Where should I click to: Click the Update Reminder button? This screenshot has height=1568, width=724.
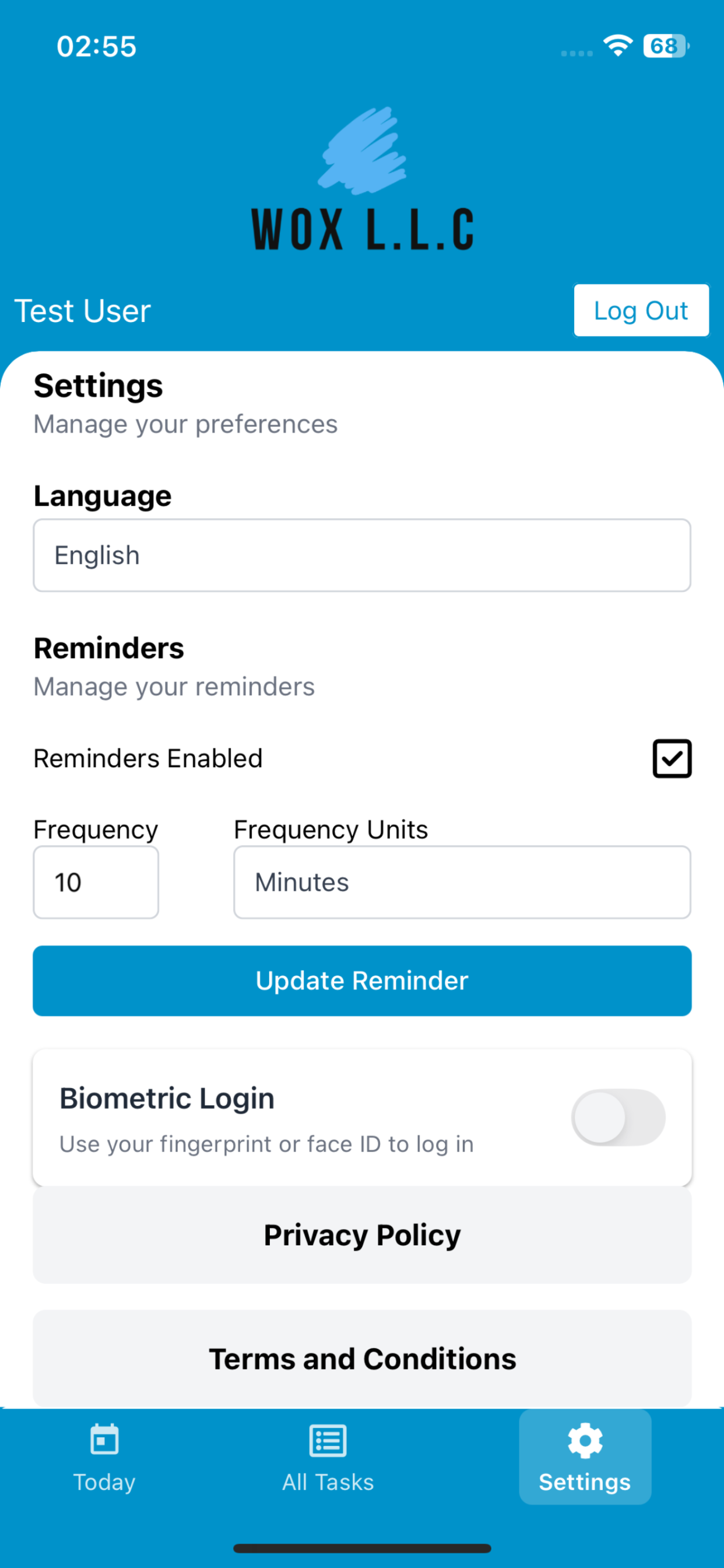click(x=362, y=981)
